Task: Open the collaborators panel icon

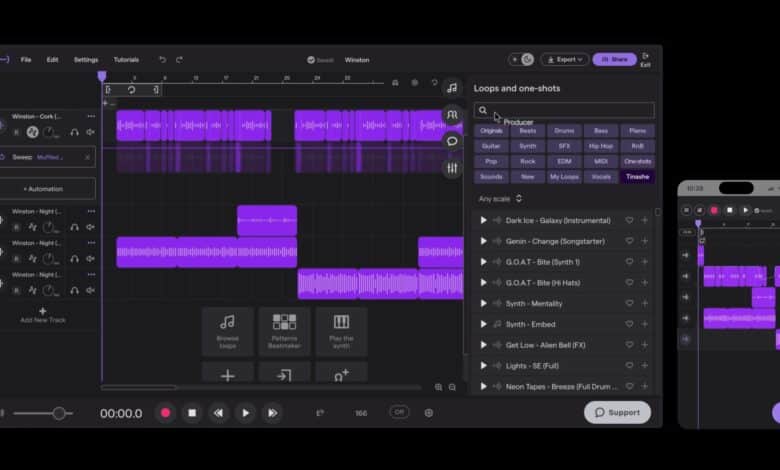Action: click(x=452, y=115)
